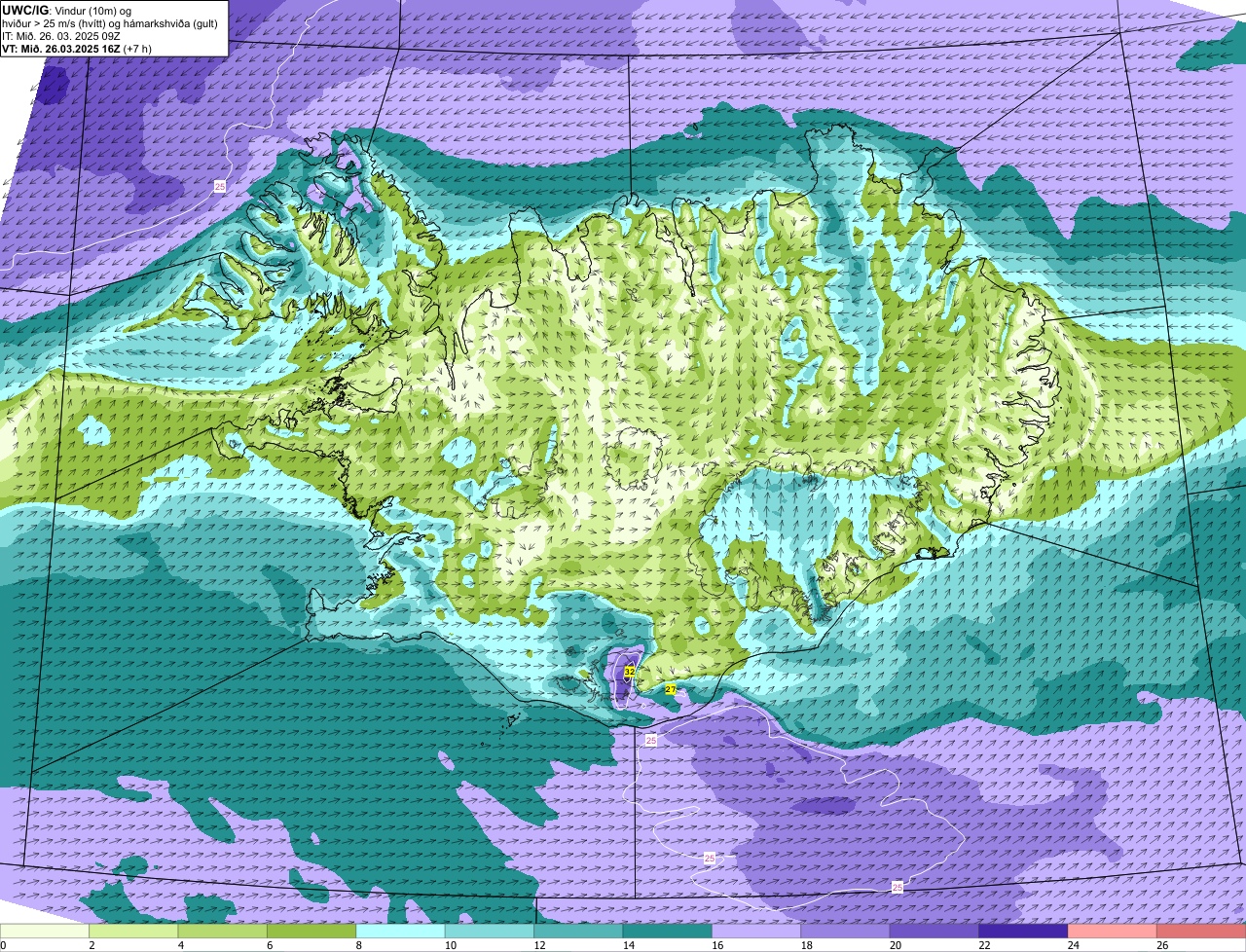This screenshot has width=1246, height=952.
Task: Pick the above-26 salmon red colorbar swatch
Action: click(x=1201, y=932)
